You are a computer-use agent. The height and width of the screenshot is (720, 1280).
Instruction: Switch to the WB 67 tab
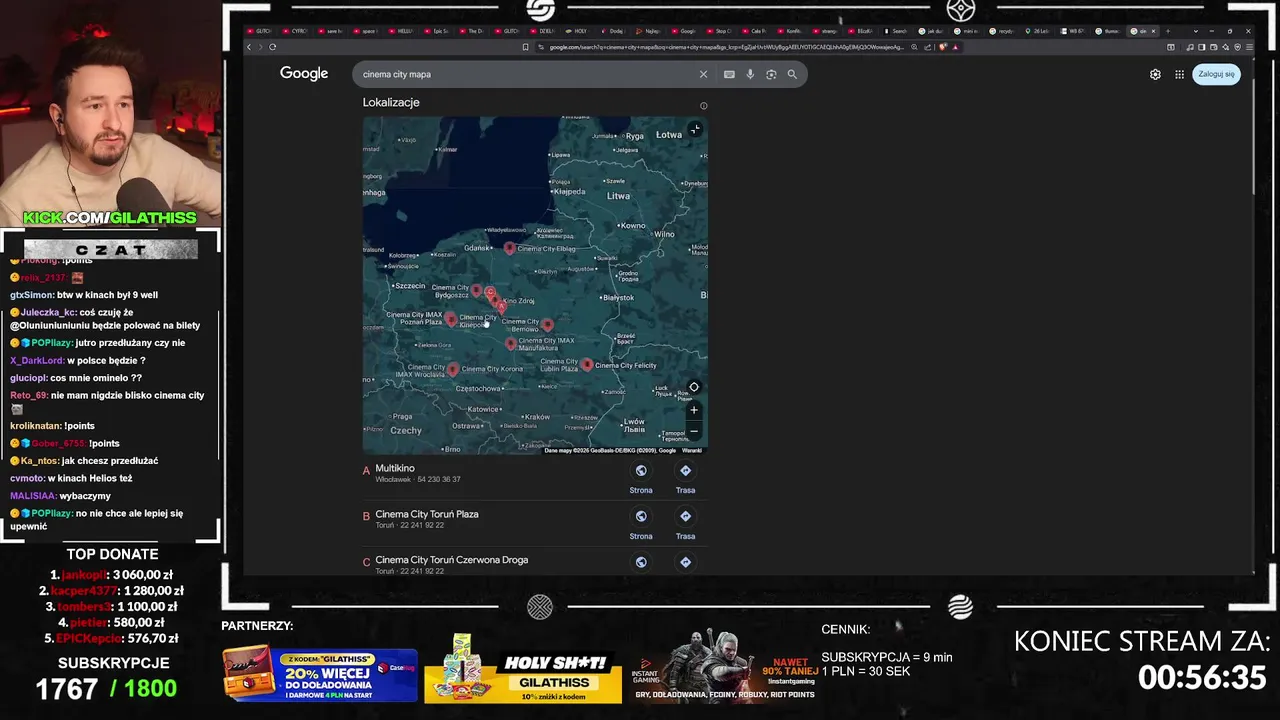[1073, 31]
